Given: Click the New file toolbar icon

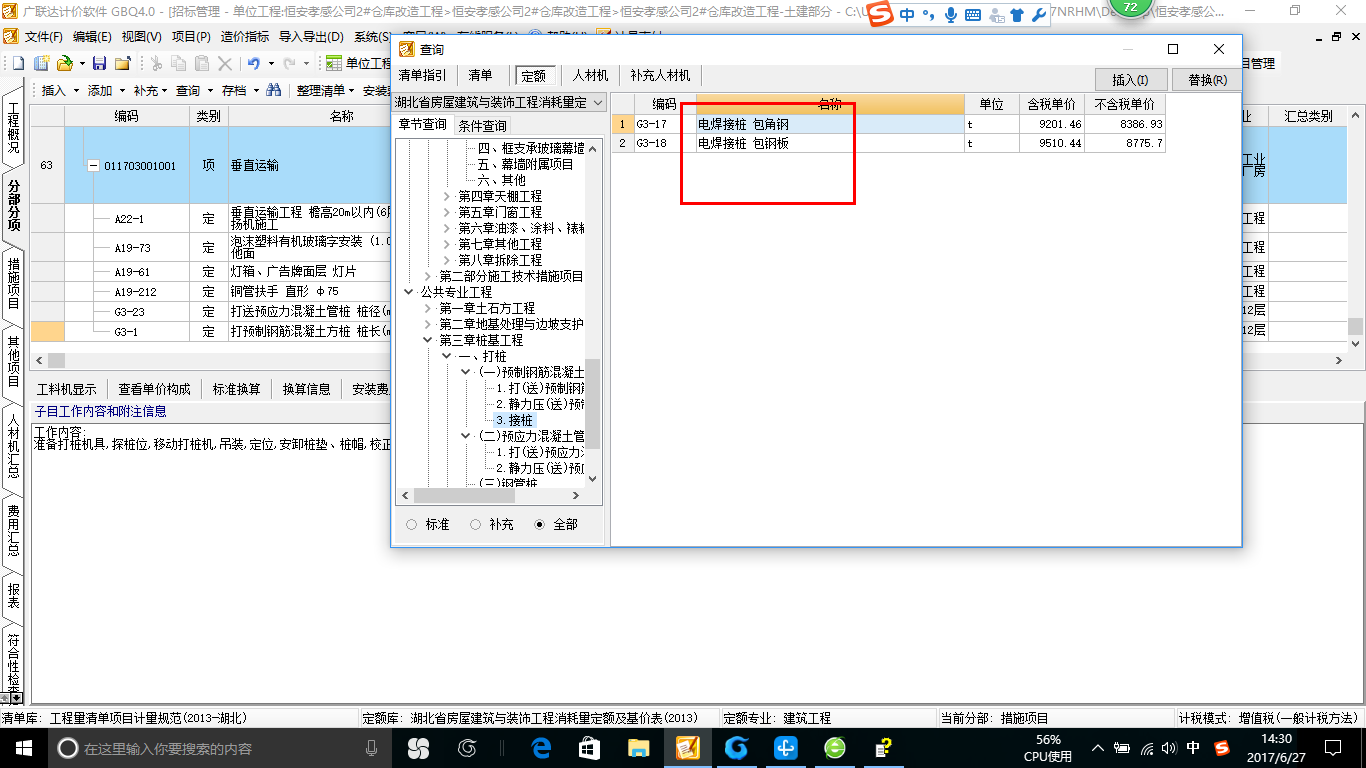Looking at the screenshot, I should 18,63.
